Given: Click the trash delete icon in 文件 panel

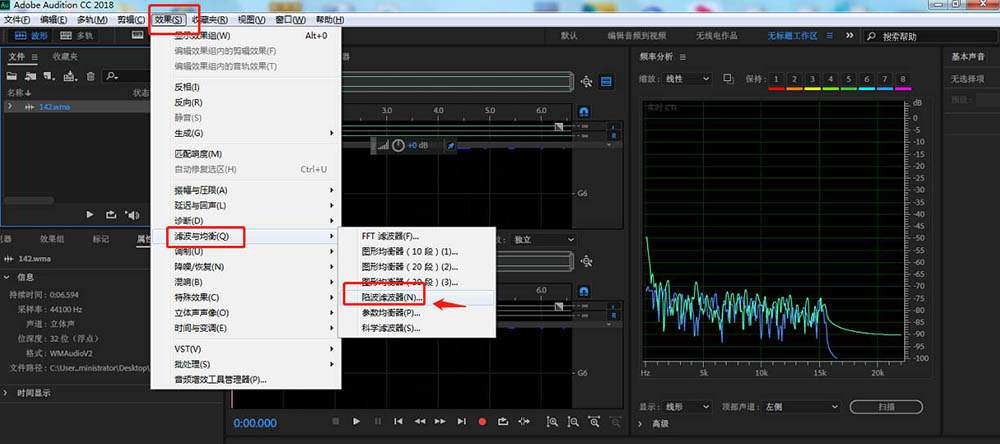Looking at the screenshot, I should [91, 77].
